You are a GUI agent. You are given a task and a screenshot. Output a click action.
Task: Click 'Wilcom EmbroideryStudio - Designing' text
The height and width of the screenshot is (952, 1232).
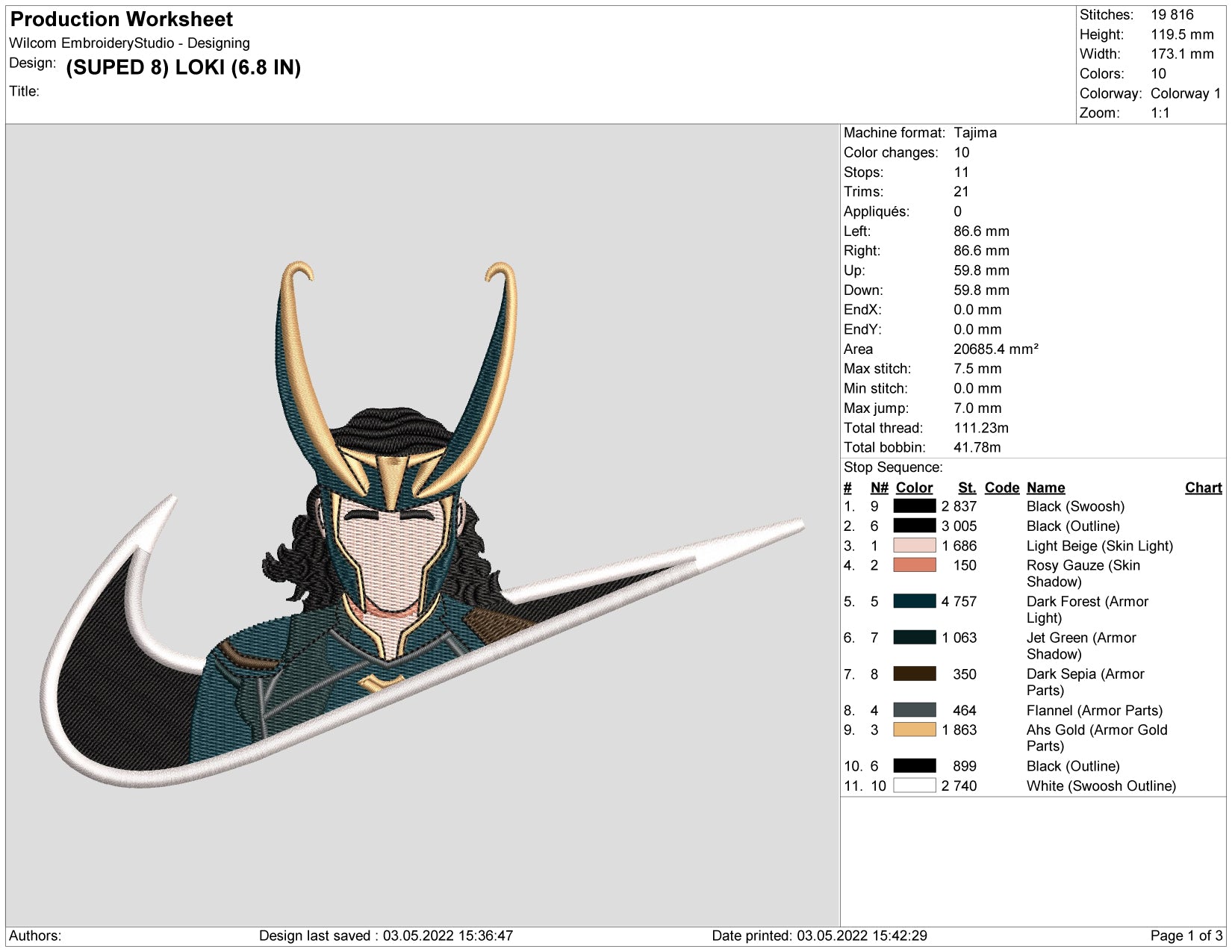pos(129,43)
